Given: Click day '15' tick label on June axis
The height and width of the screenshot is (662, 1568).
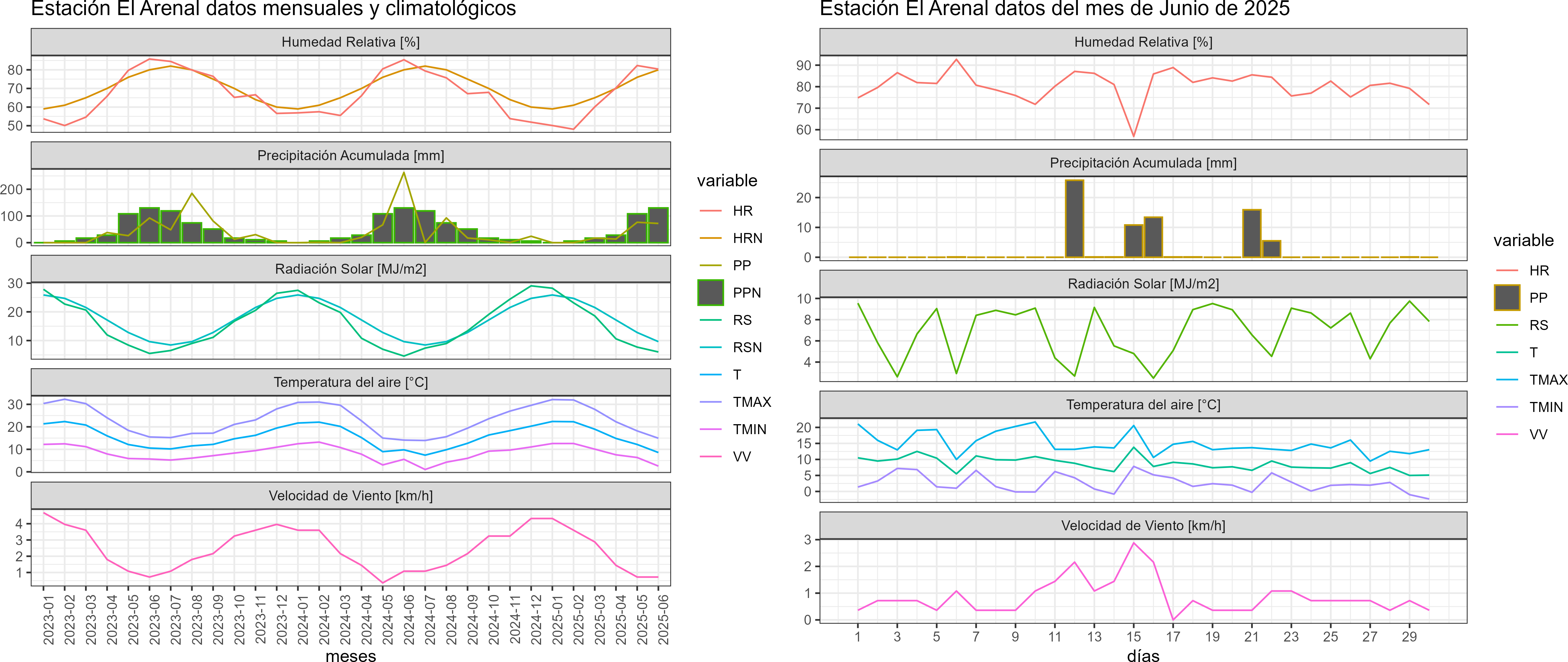Looking at the screenshot, I should [1133, 636].
